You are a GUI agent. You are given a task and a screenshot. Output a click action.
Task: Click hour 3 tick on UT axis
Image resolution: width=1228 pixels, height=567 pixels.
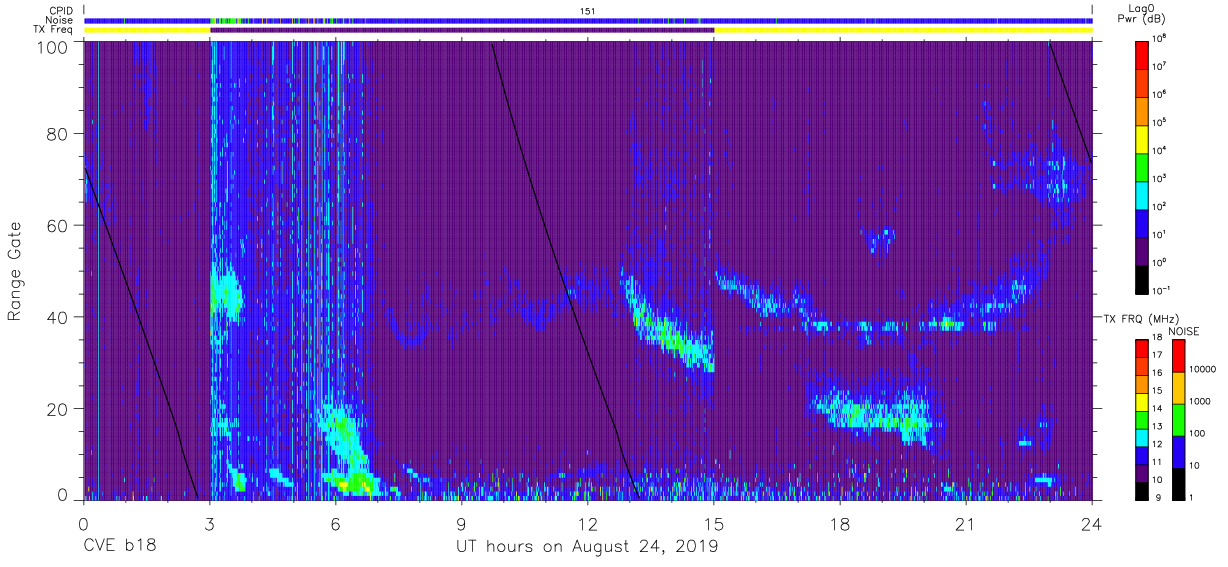209,523
